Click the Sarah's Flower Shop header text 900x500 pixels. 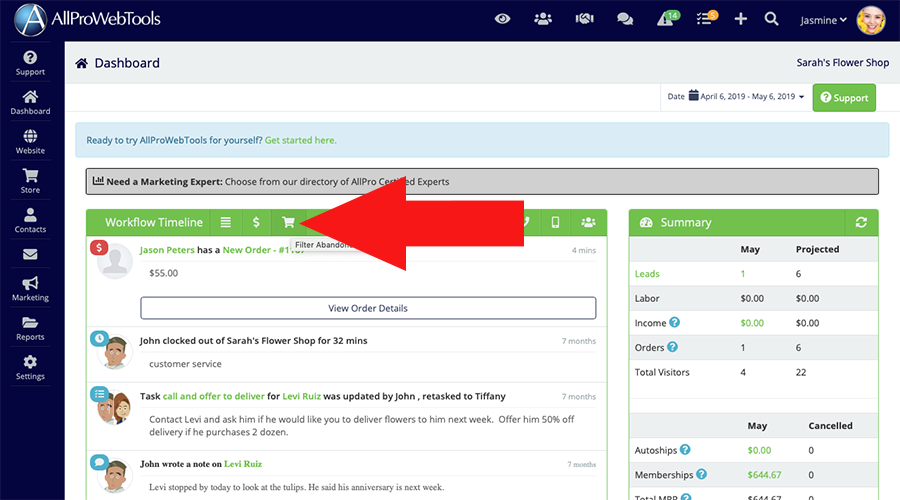click(x=843, y=63)
